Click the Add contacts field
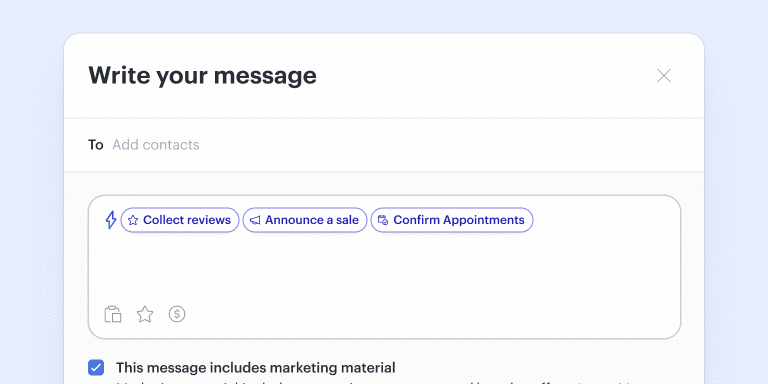Screen dimensions: 768x384 156,145
